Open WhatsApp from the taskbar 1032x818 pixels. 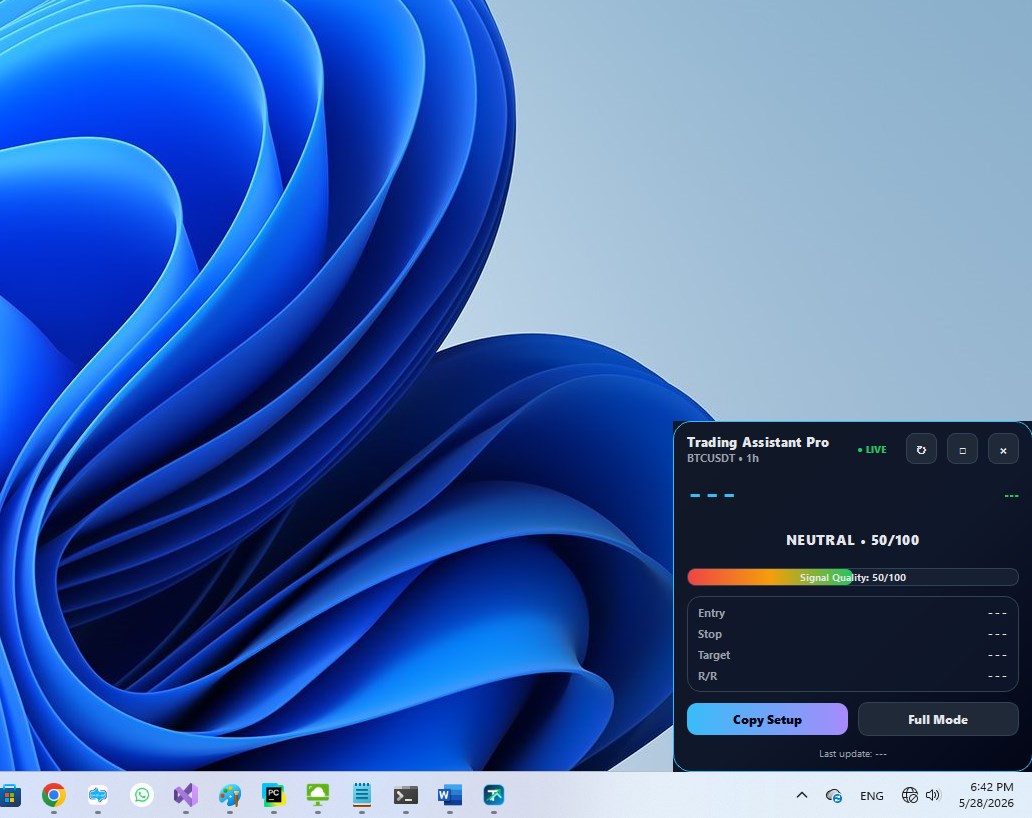click(x=142, y=795)
